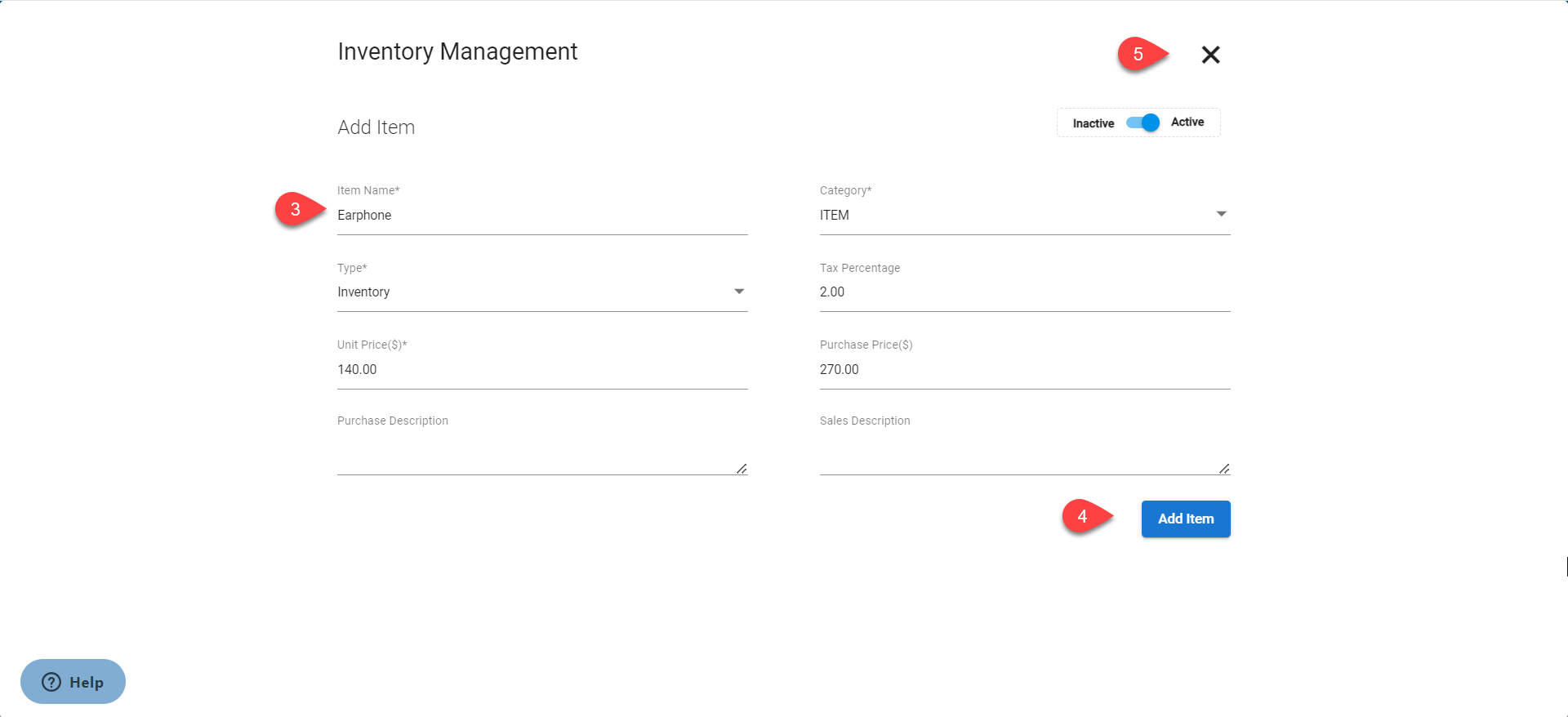
Task: Focus the Item Name field with Earphone
Action: [541, 216]
